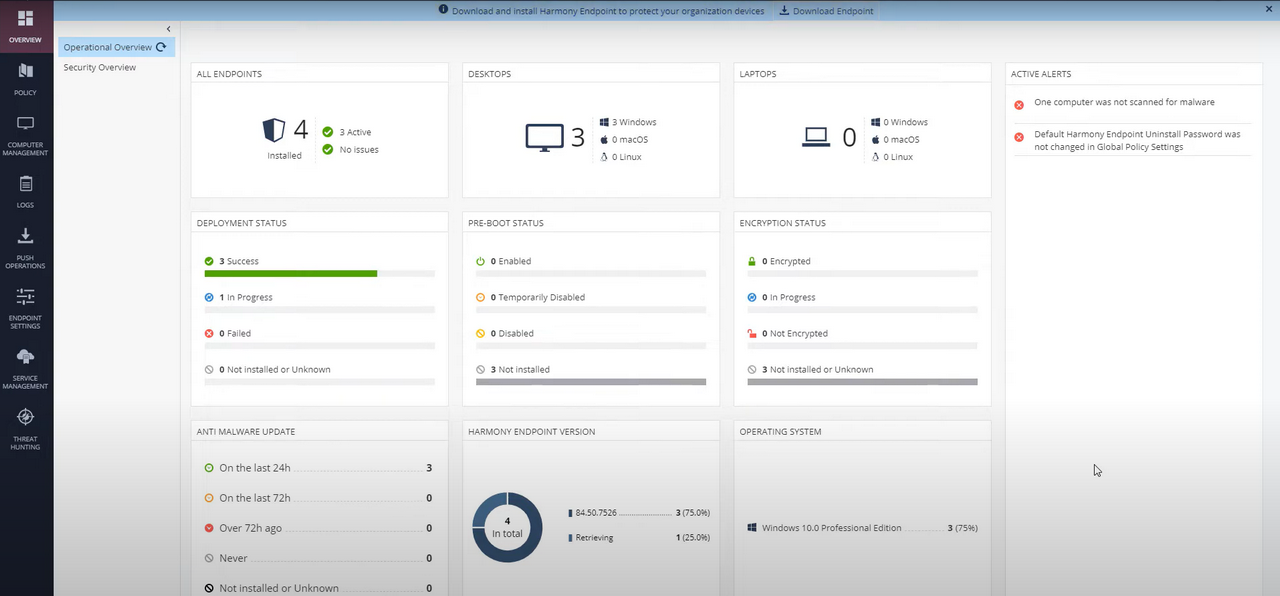Click the info icon in the top banner
Viewport: 1280px width, 596px height.
(x=444, y=11)
